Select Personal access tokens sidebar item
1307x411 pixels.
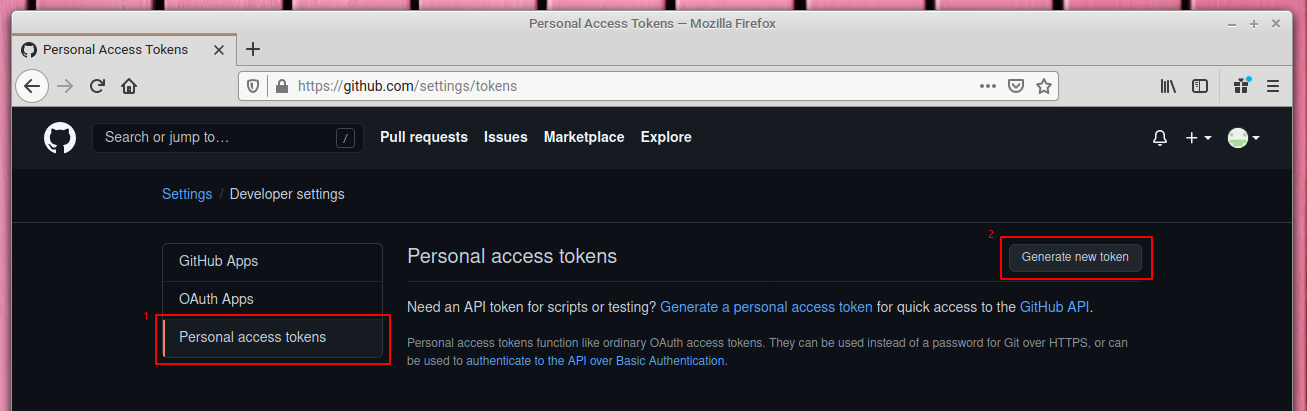pos(272,337)
